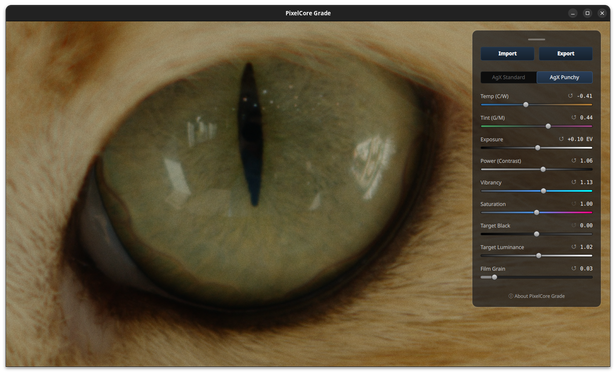Click the Import button
The width and height of the screenshot is (616, 374).
coord(507,53)
